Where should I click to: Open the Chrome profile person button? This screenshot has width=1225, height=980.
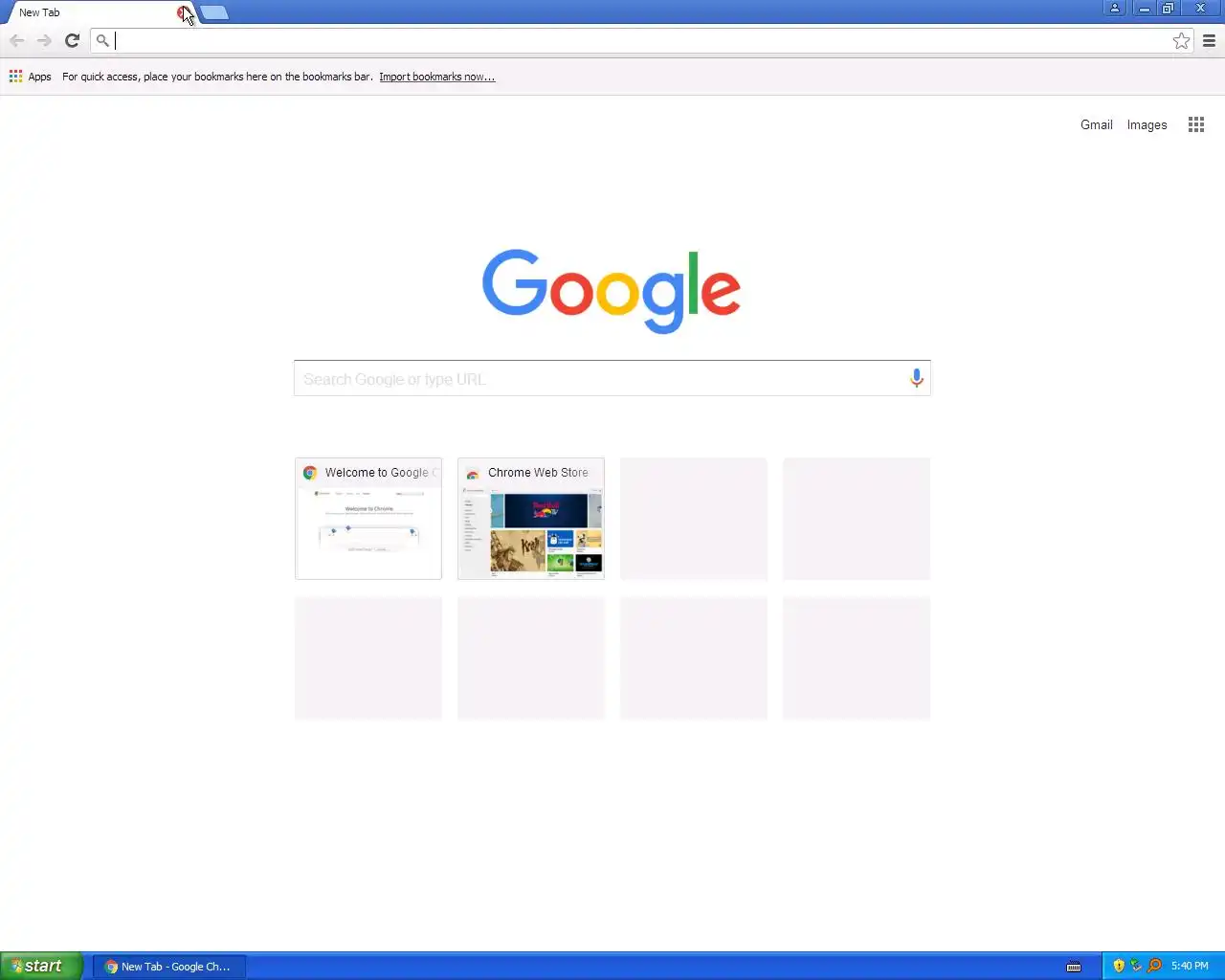[1115, 8]
